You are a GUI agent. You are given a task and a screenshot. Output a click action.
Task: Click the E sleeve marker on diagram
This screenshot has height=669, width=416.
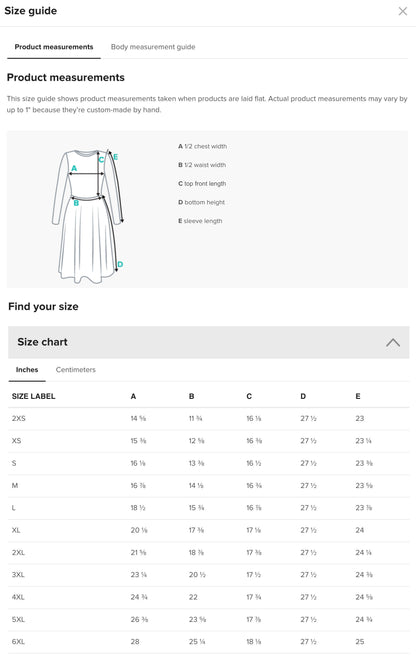point(116,157)
